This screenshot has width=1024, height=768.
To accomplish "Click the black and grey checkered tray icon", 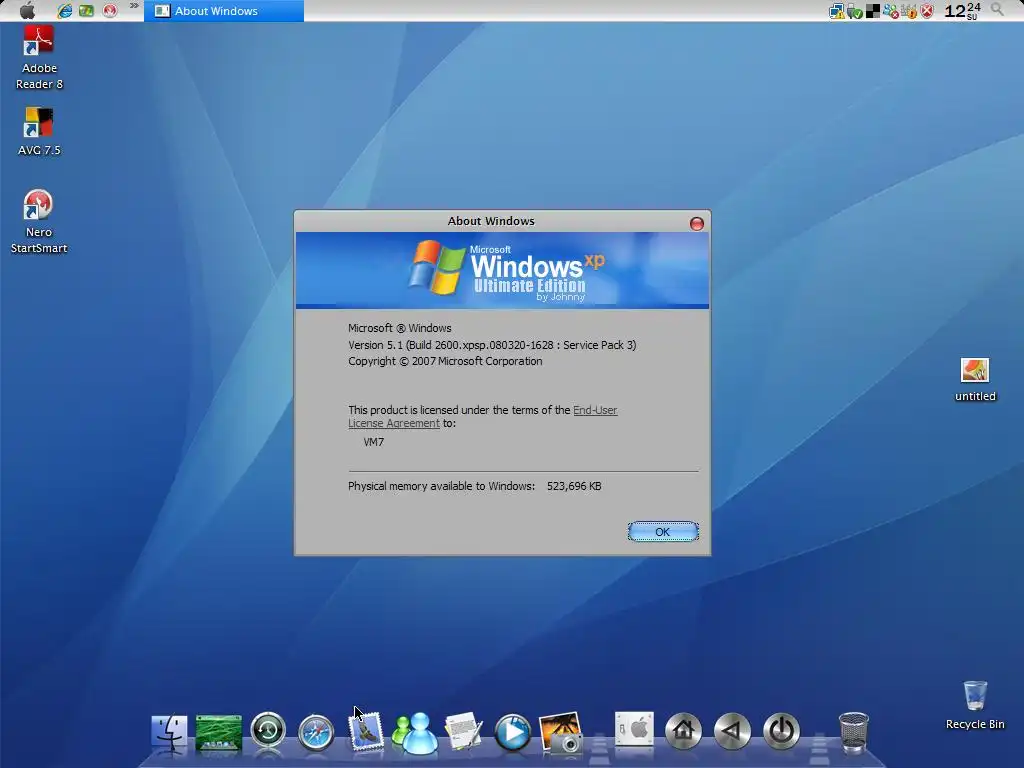I will coord(872,11).
